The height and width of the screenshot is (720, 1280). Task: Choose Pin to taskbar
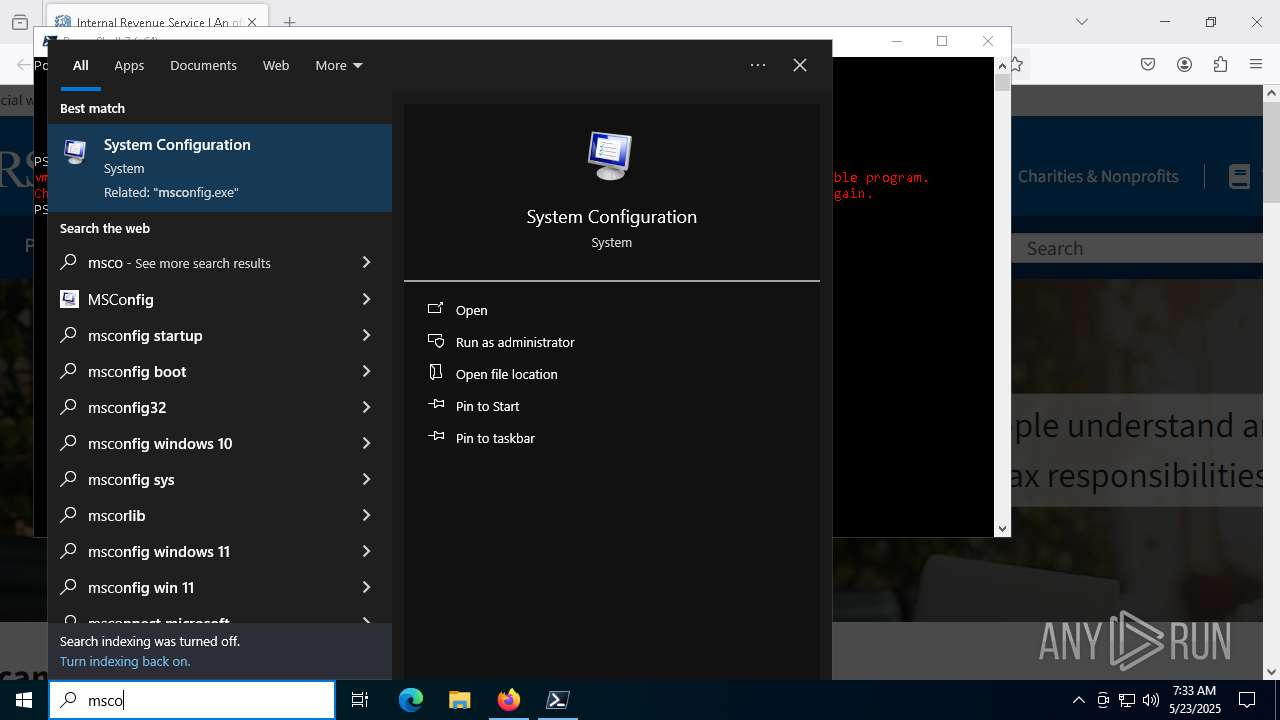(x=495, y=438)
